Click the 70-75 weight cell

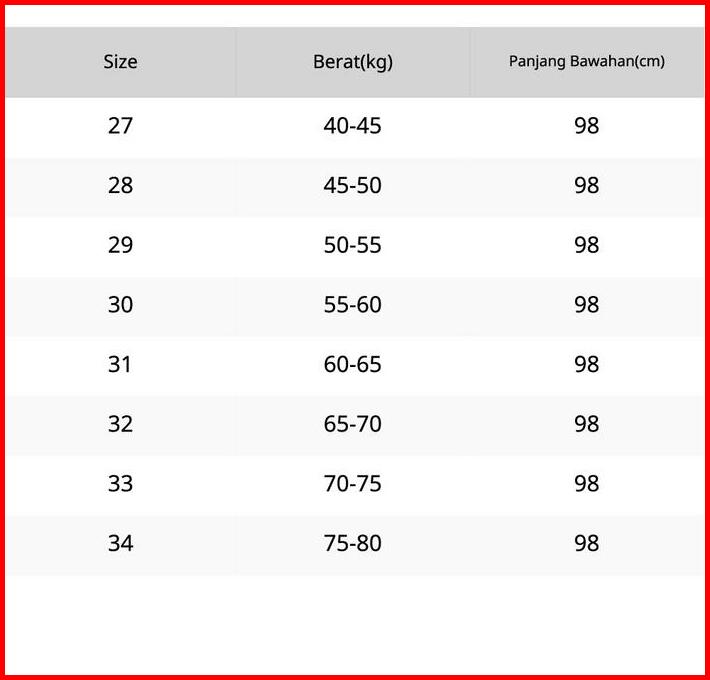pos(353,484)
